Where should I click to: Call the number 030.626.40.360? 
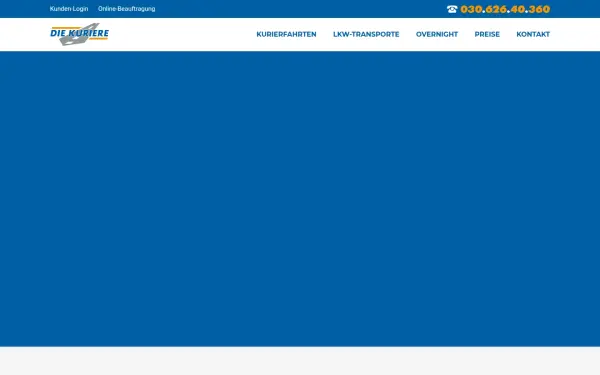(505, 9)
